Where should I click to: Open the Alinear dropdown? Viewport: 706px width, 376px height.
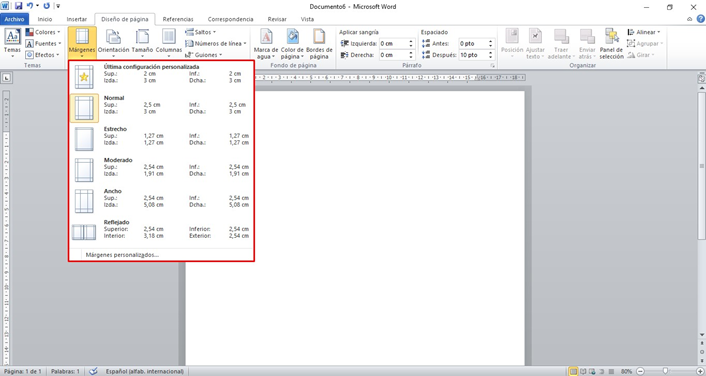pos(644,32)
